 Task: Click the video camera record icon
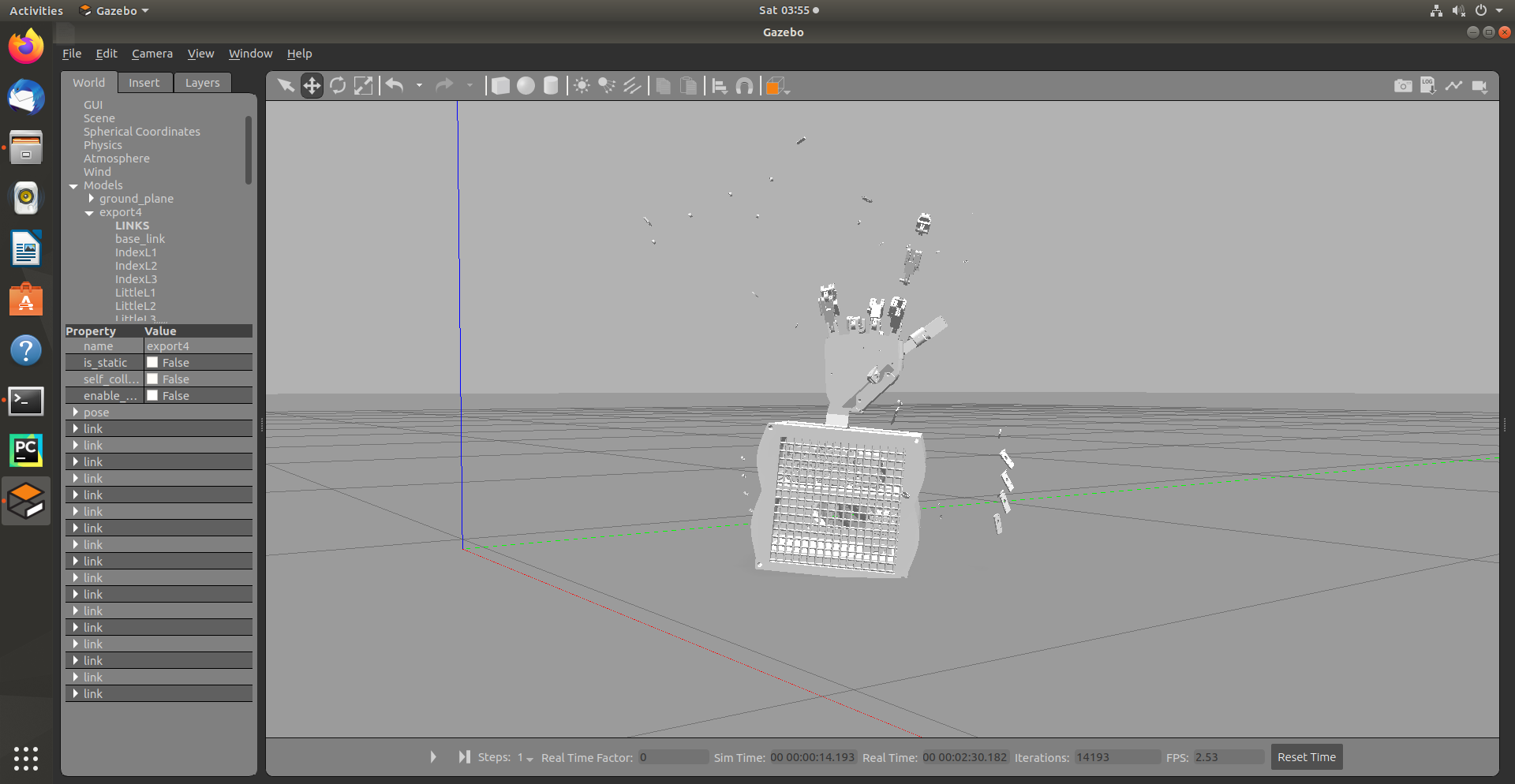pyautogui.click(x=1479, y=86)
